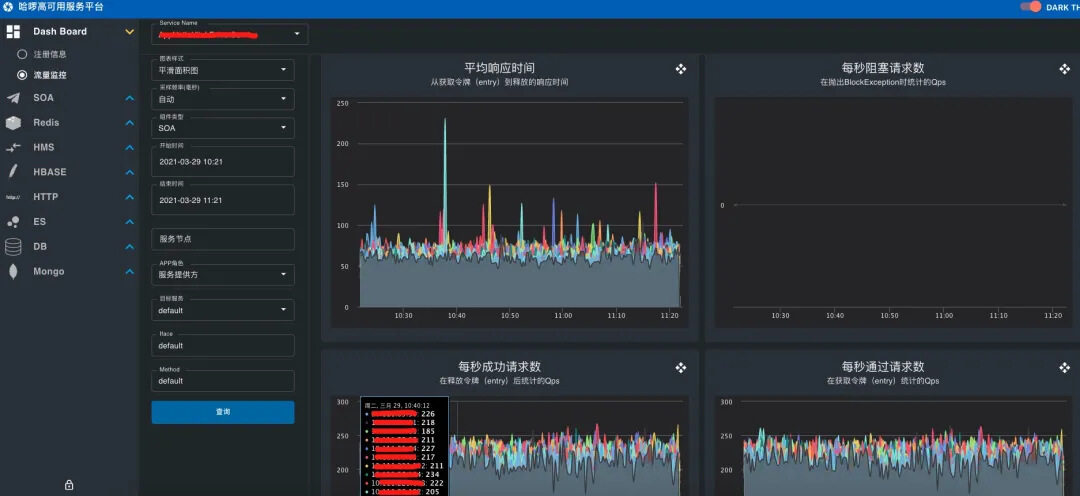Click the blue 查询 button

click(x=222, y=412)
